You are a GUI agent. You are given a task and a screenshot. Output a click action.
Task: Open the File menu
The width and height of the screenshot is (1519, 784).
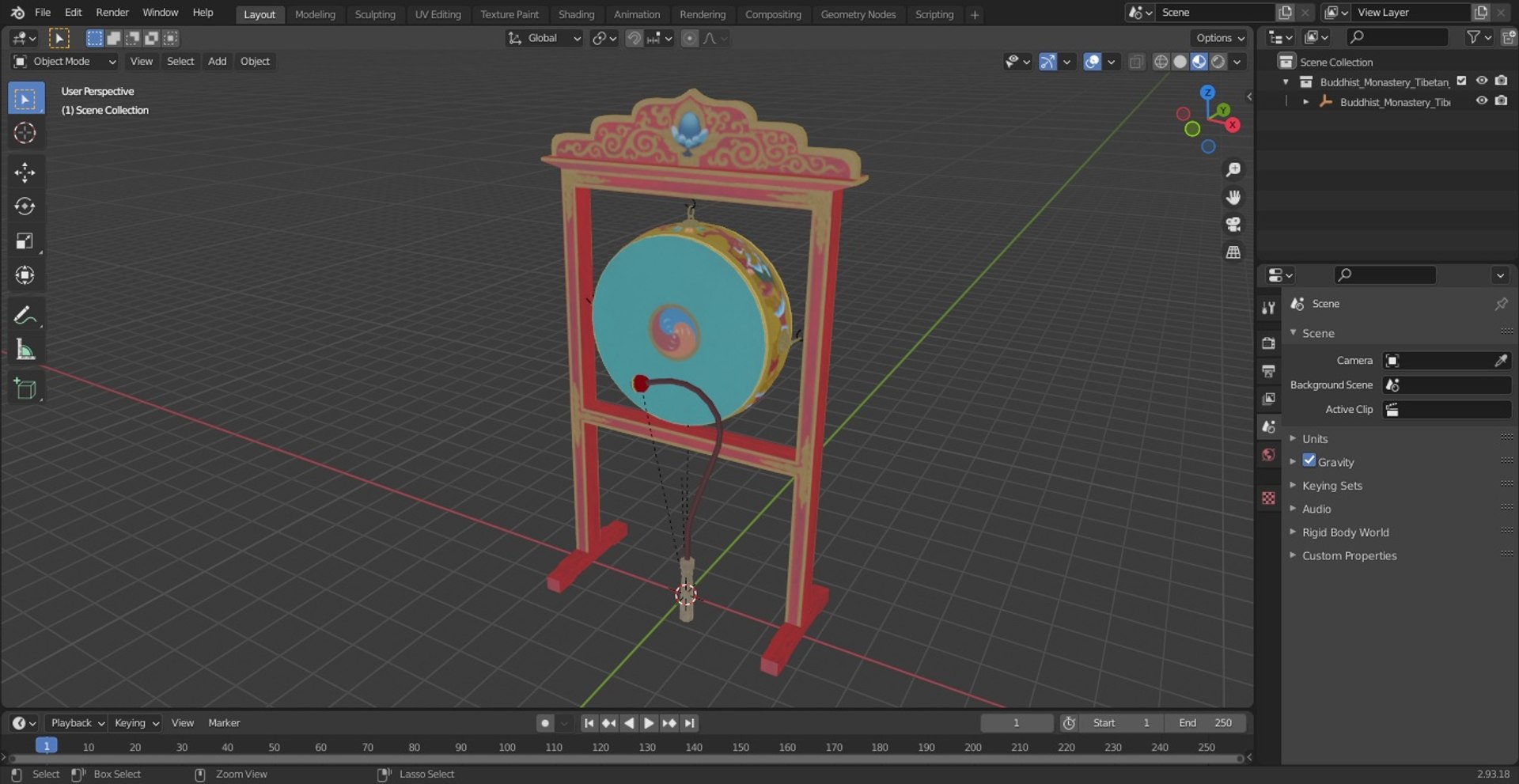[43, 13]
